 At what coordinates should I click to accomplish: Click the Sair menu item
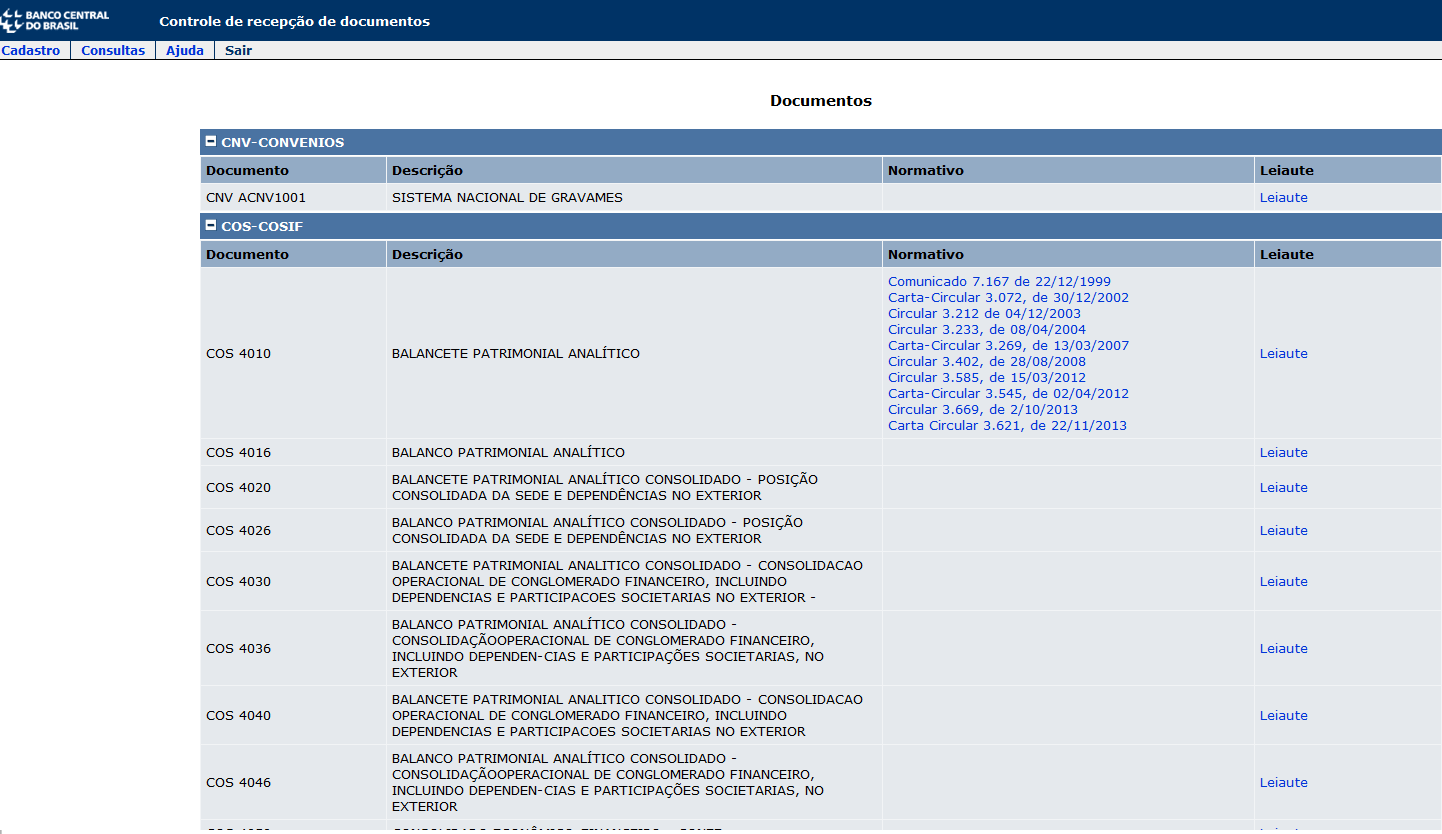(x=238, y=50)
